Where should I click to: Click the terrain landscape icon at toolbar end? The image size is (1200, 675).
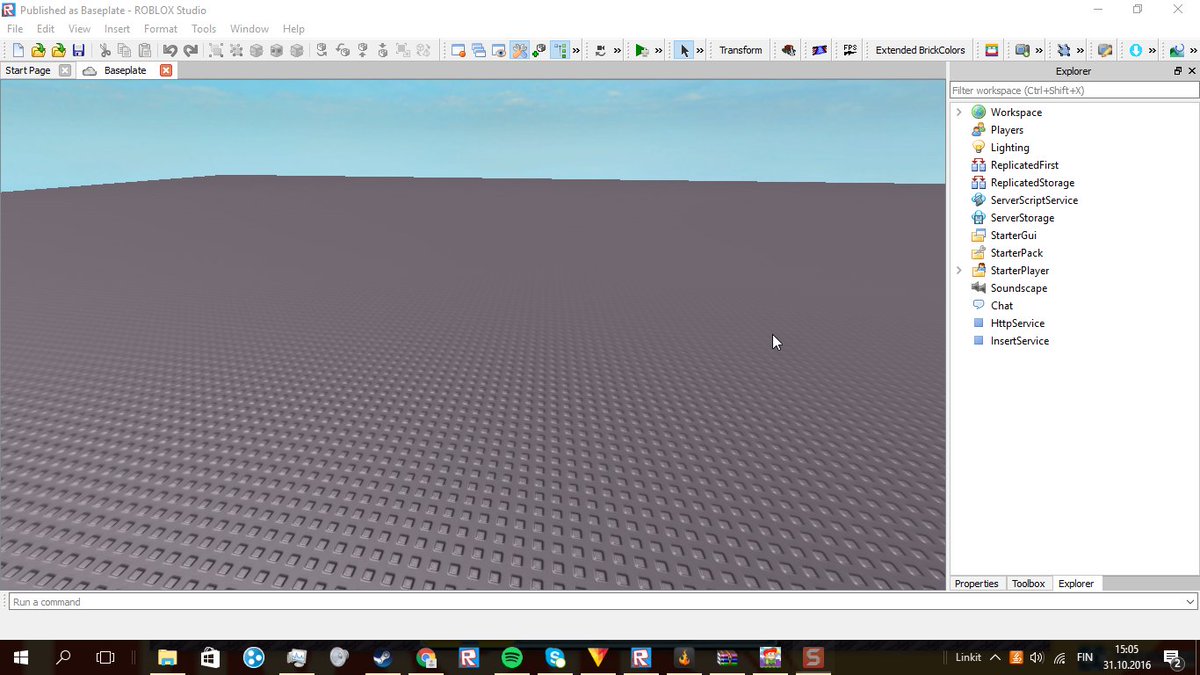tap(1176, 50)
